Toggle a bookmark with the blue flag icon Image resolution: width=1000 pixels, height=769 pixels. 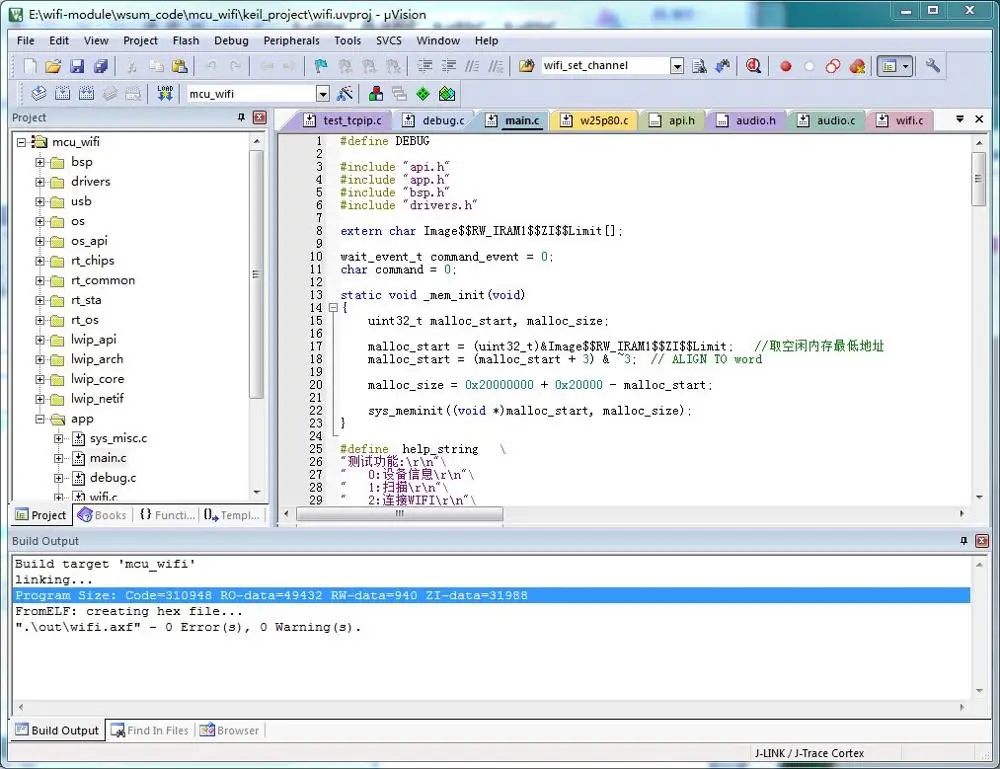[x=321, y=66]
